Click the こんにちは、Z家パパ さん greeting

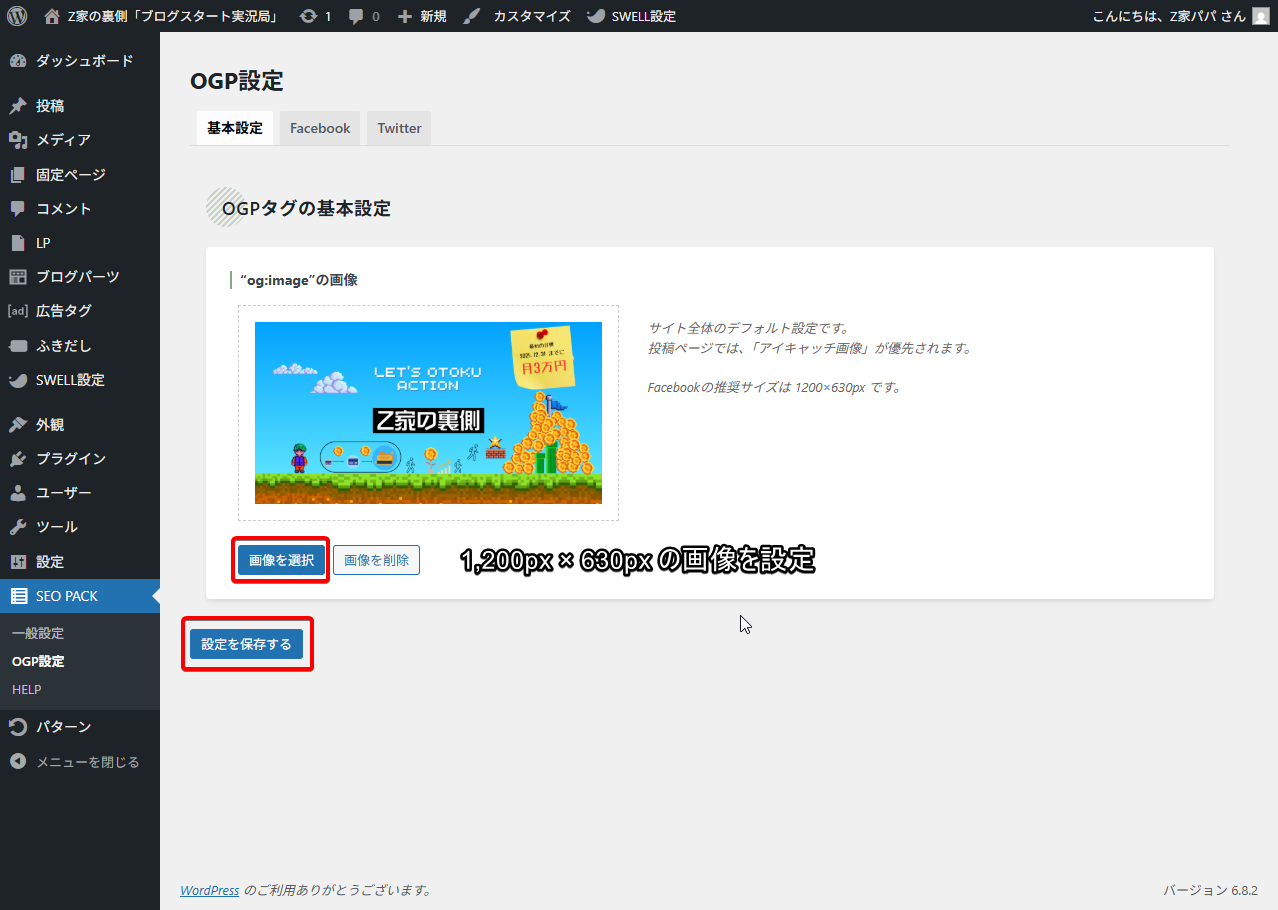[x=1171, y=16]
